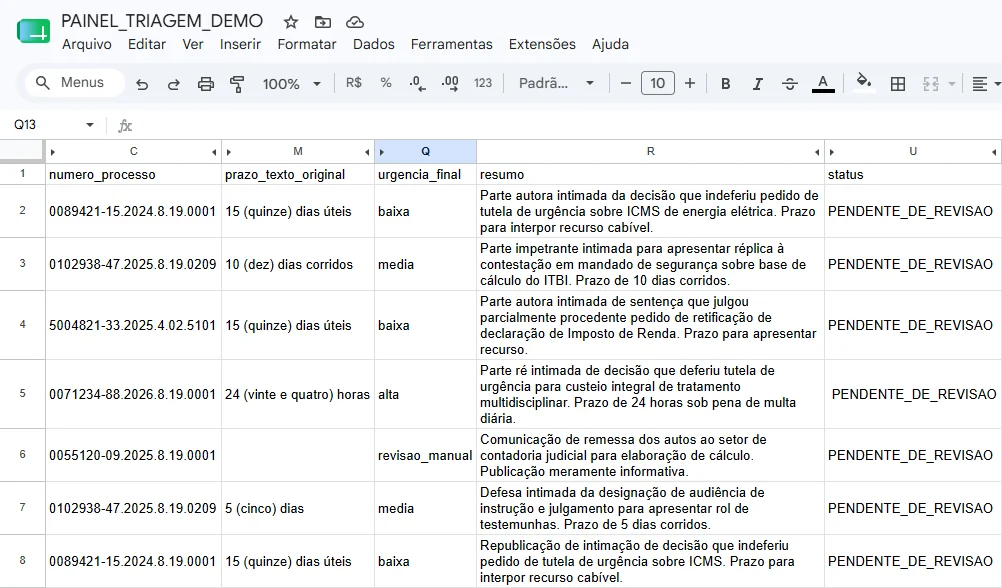Toggle bold formatting
The width and height of the screenshot is (1002, 588).
coord(725,84)
